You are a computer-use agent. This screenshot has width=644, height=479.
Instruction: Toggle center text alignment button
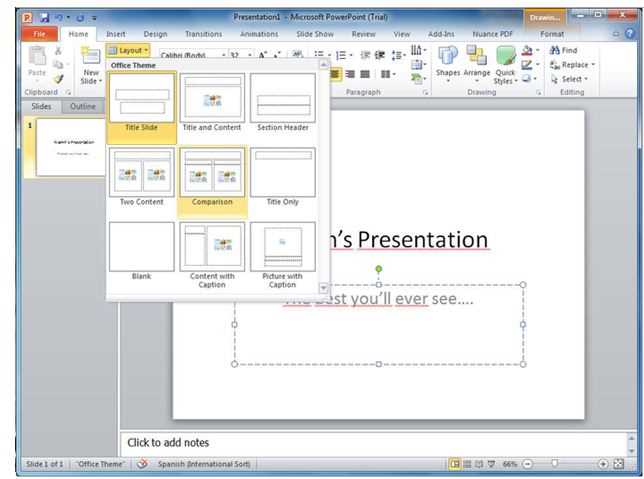tap(335, 74)
